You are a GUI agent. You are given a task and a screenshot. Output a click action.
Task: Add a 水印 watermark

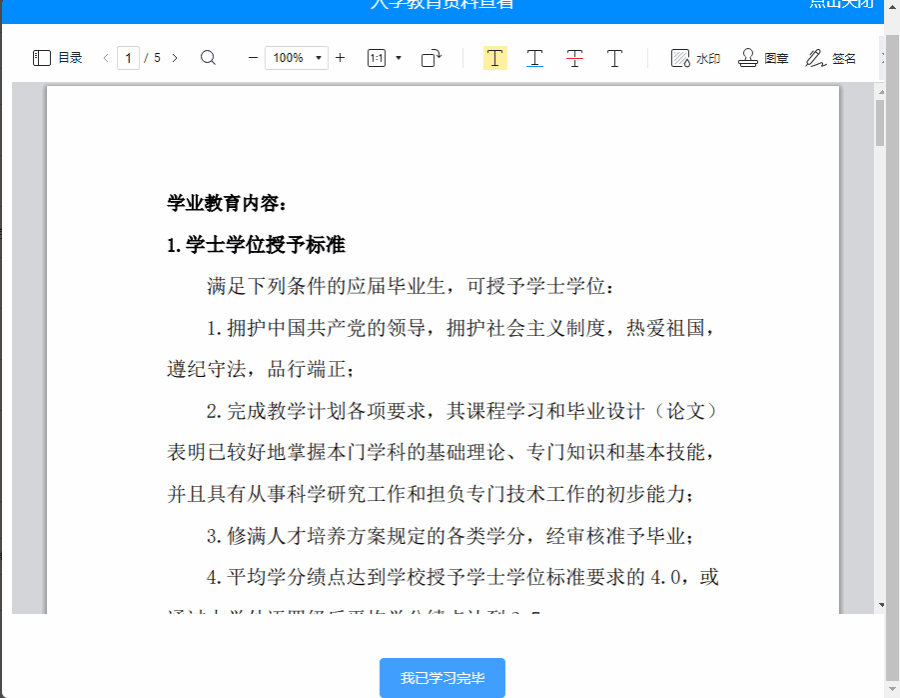tap(695, 58)
